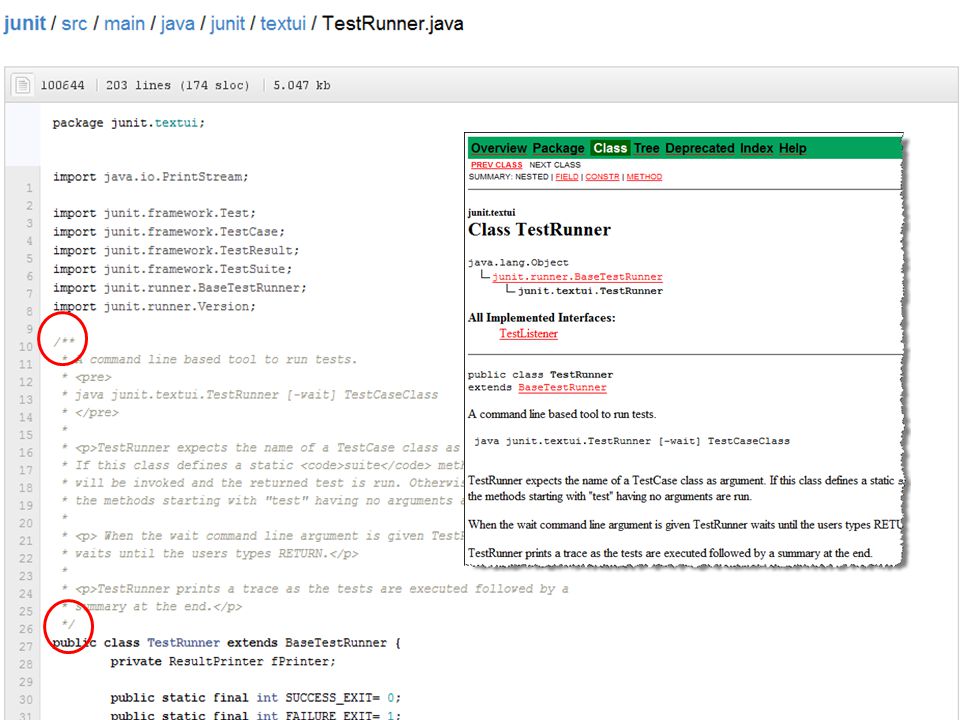This screenshot has height=720, width=960.
Task: Click 'All Implemented Interfaces:' label
Action: click(x=542, y=318)
